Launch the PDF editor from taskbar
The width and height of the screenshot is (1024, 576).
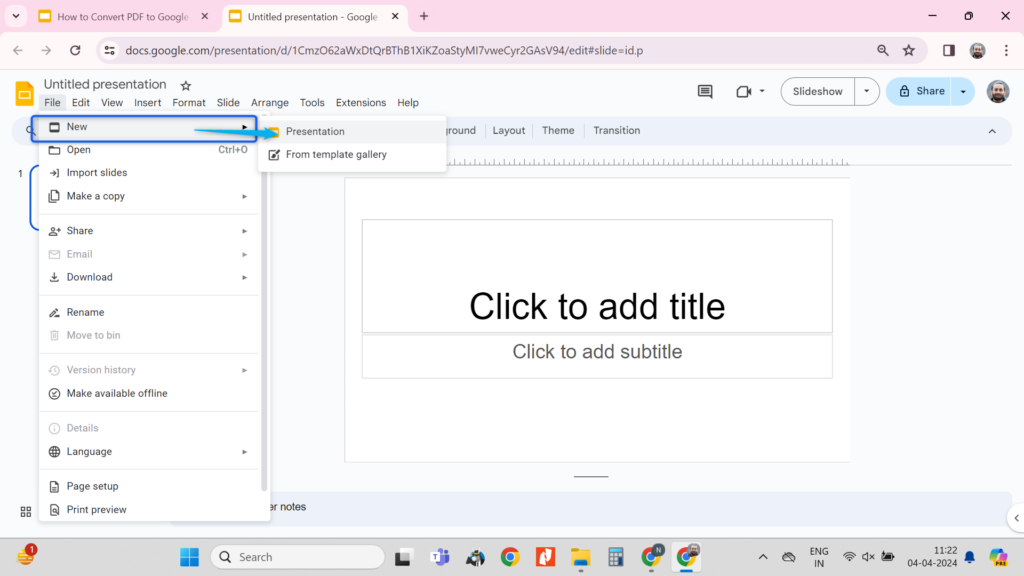(x=545, y=557)
